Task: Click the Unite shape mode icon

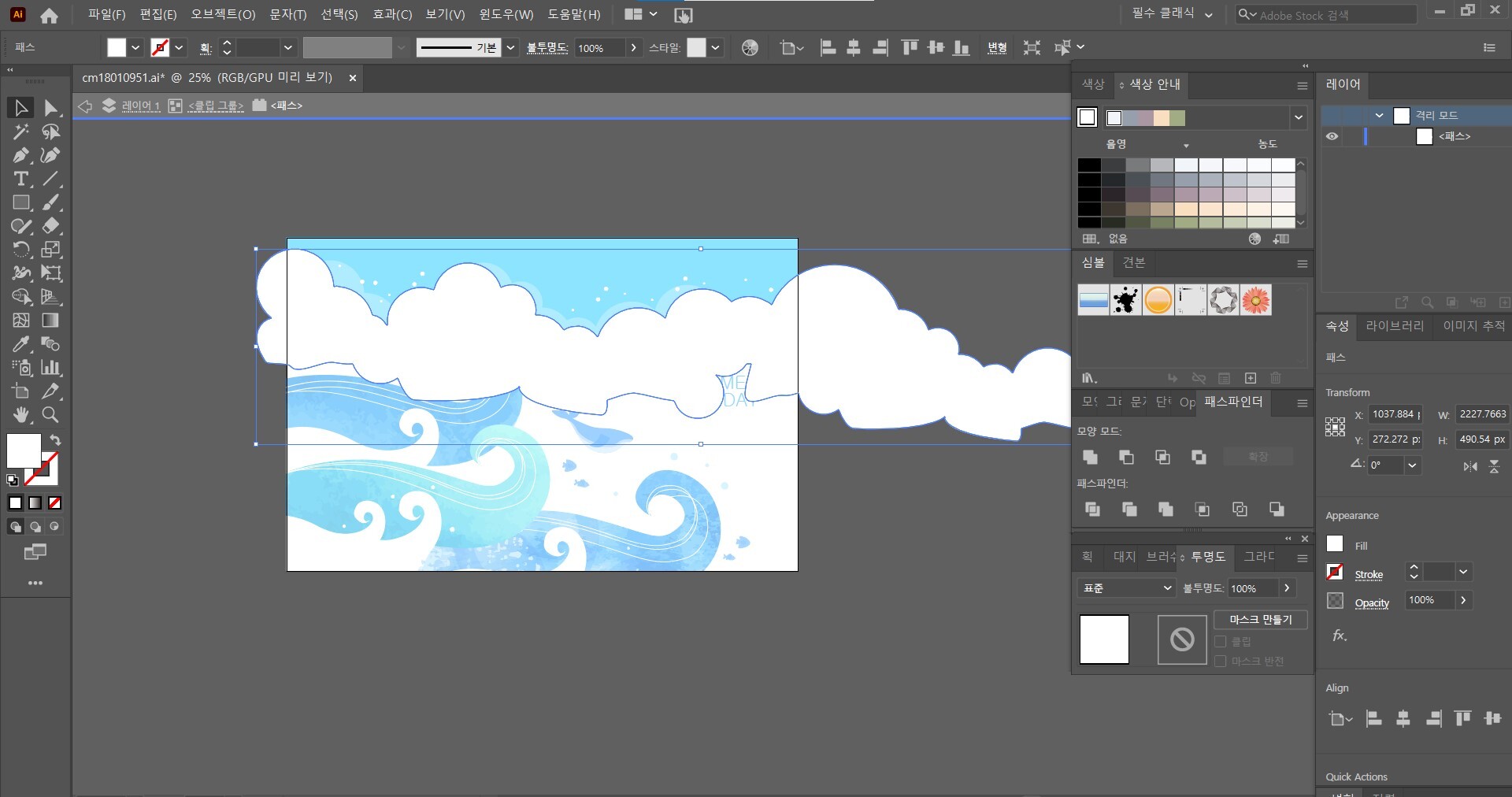Action: click(1091, 457)
